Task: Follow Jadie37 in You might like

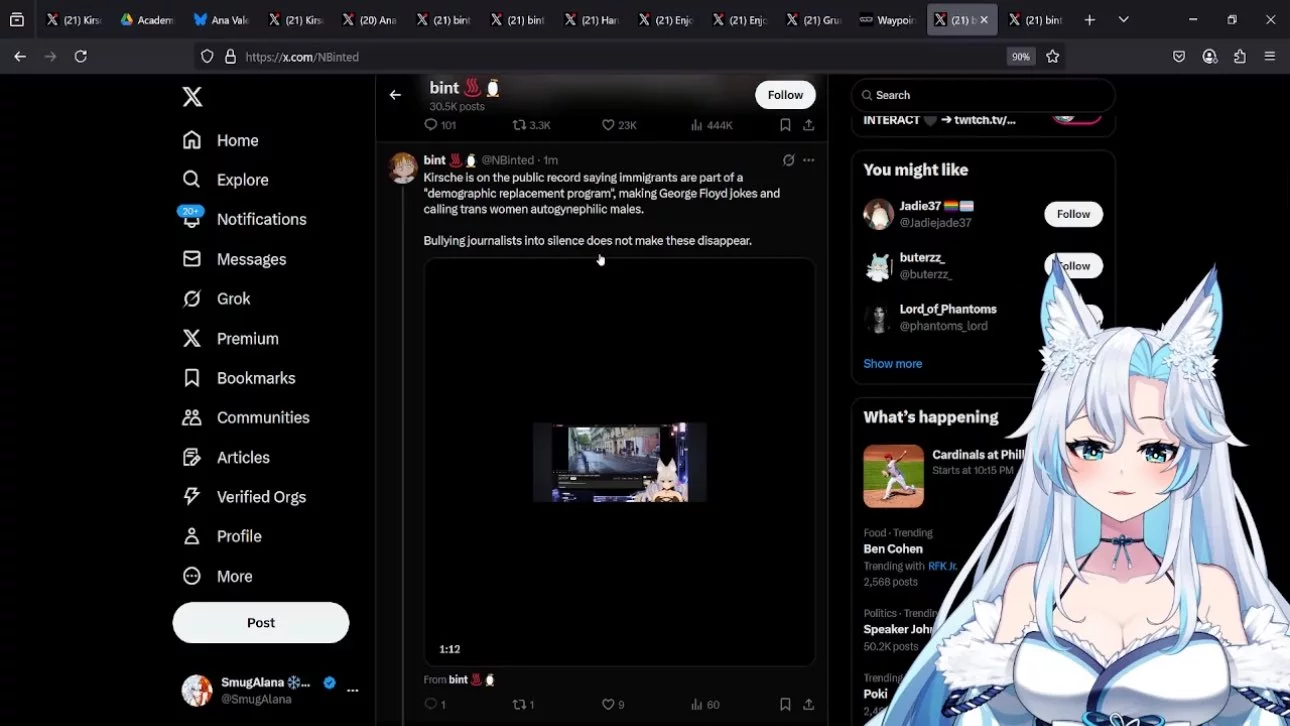Action: point(1073,214)
